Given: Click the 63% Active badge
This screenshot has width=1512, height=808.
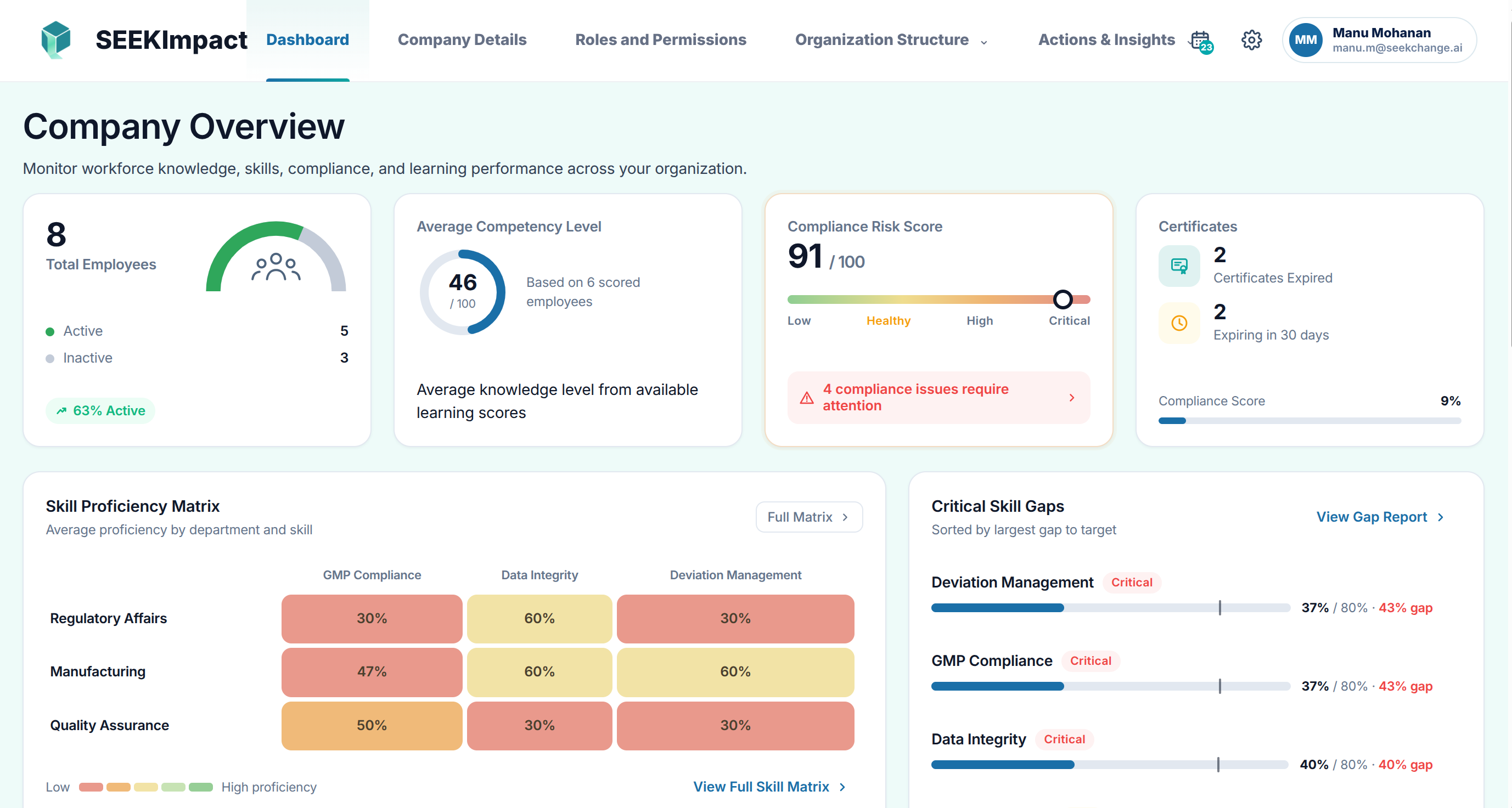Looking at the screenshot, I should point(100,411).
